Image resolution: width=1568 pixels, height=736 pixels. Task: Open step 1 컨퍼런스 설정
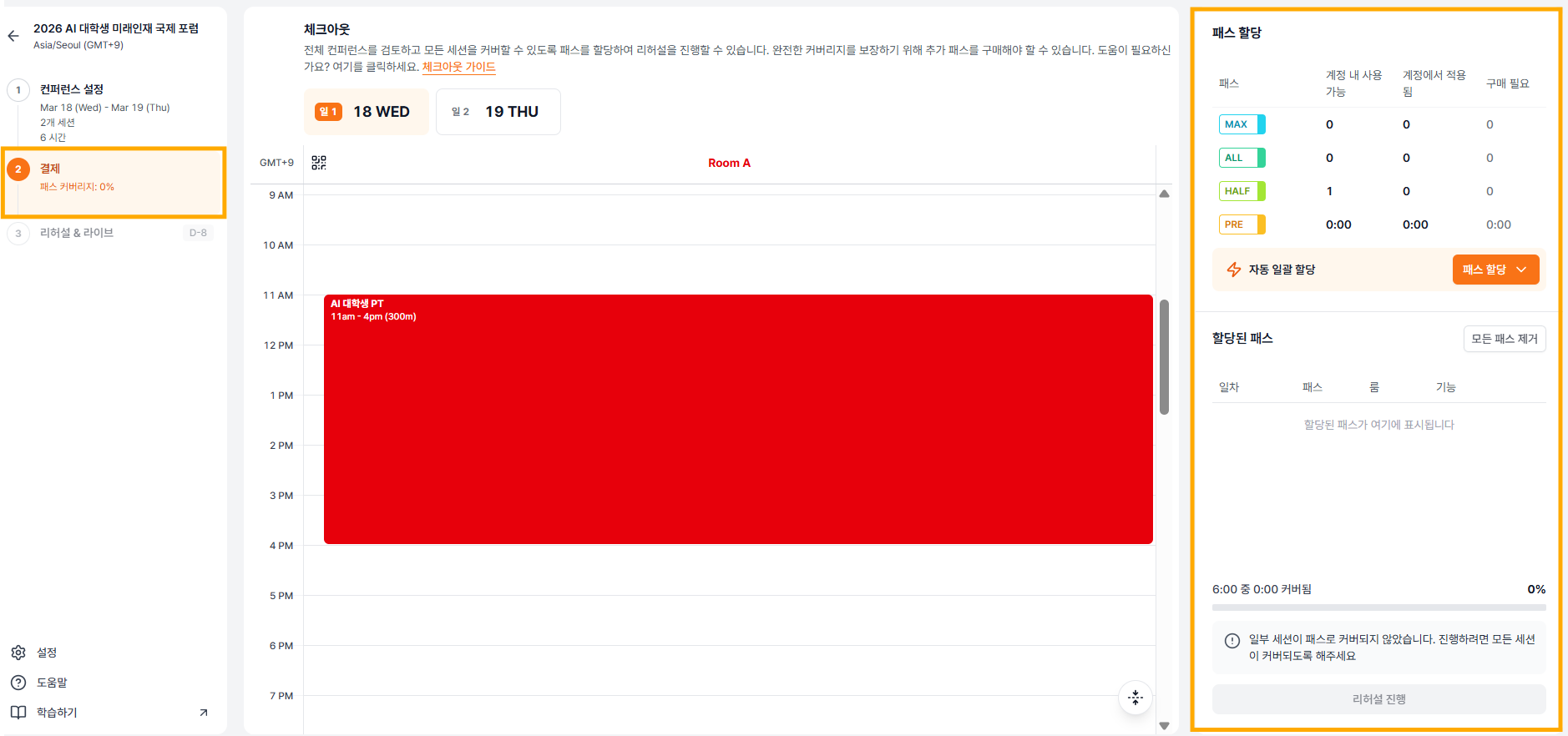pos(114,113)
